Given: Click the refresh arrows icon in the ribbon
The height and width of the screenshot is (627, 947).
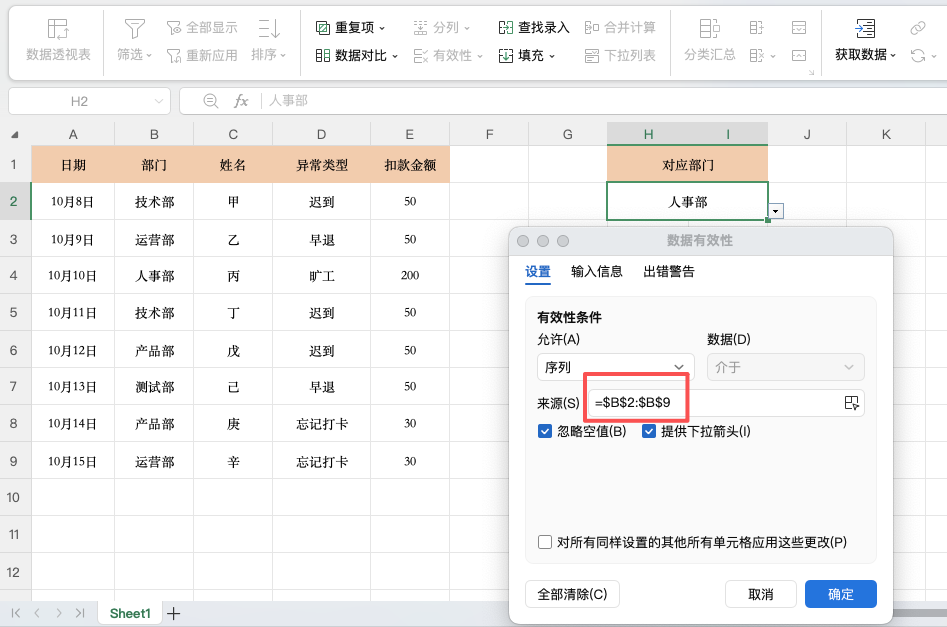Looking at the screenshot, I should [918, 56].
